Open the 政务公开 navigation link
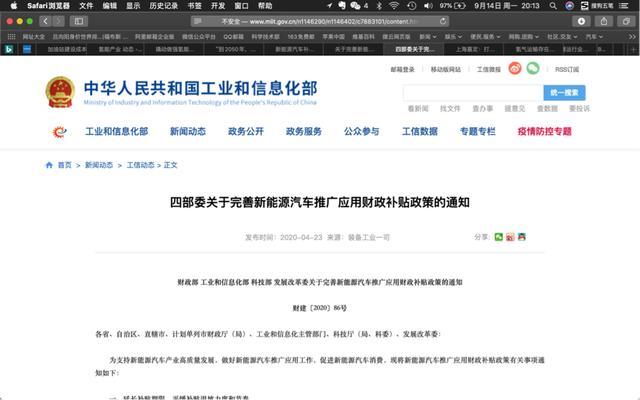 point(246,131)
